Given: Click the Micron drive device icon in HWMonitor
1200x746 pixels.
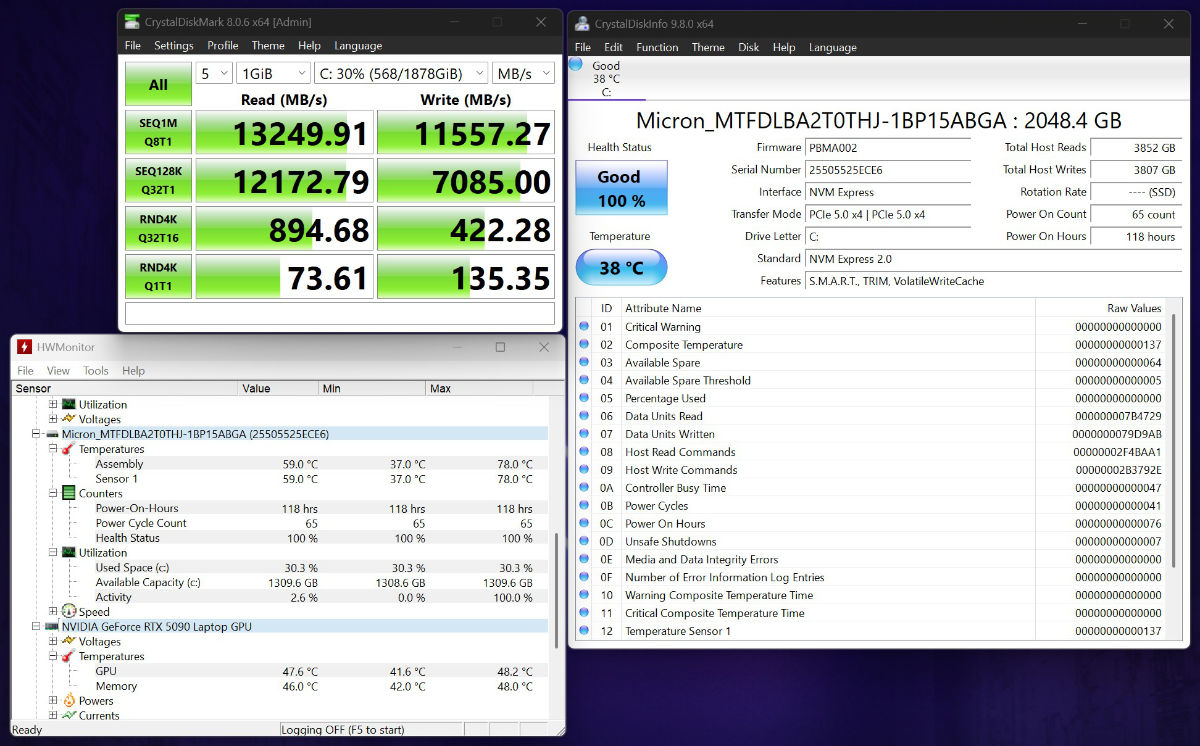Looking at the screenshot, I should tap(51, 434).
